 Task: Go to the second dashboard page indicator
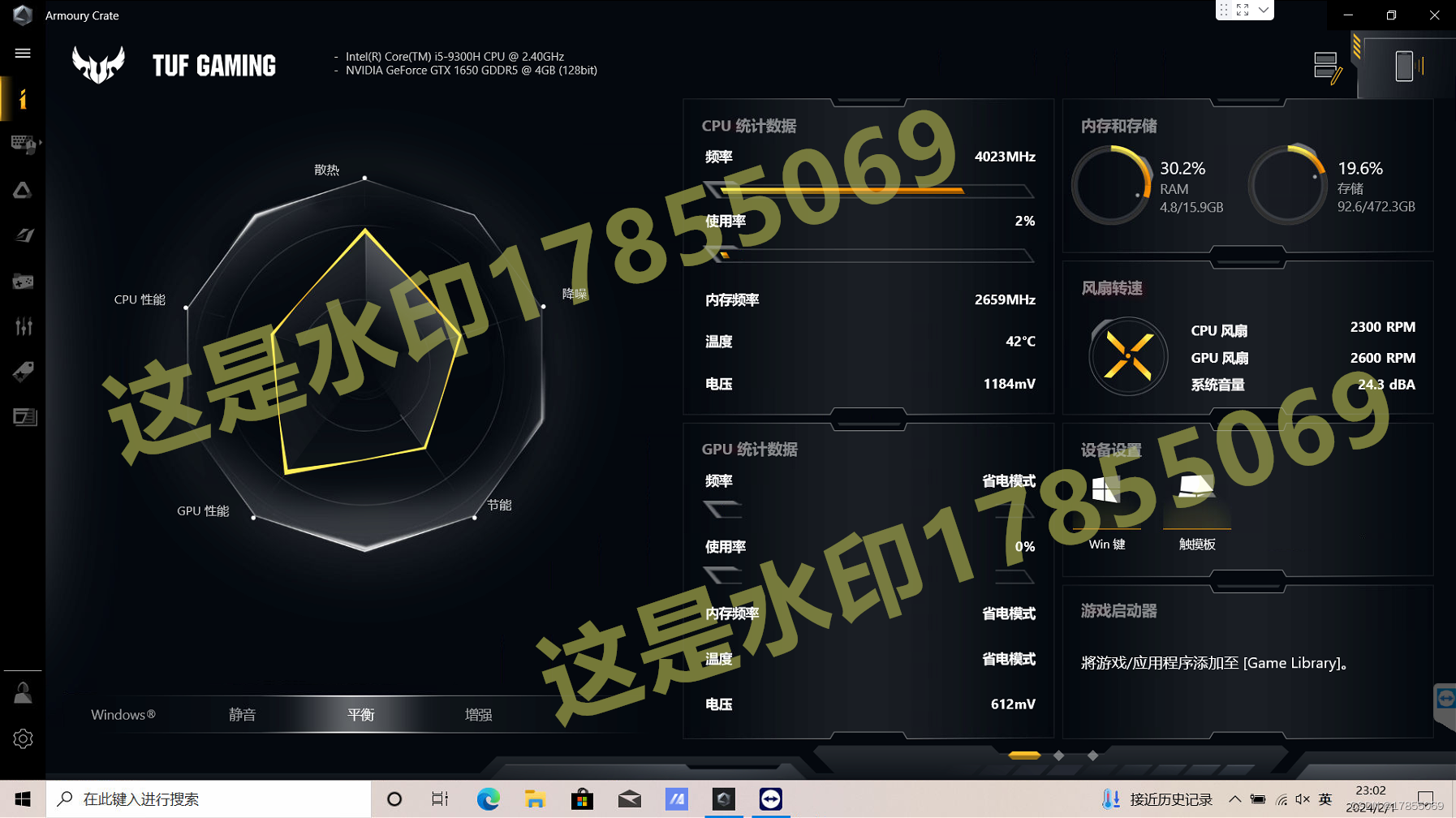(x=1058, y=755)
